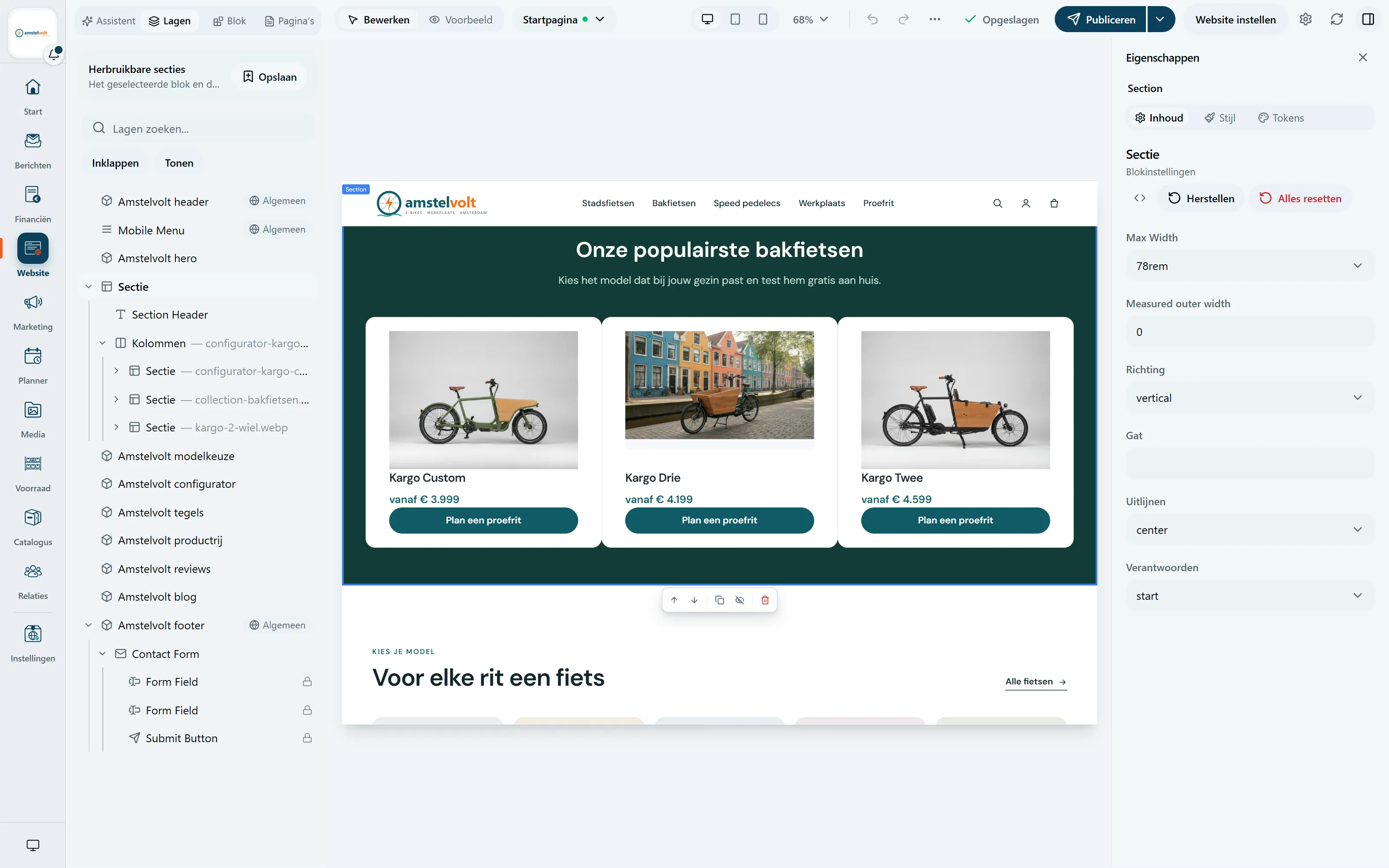
Task: Collapse the Amstelvolt footer layer
Action: click(x=89, y=625)
